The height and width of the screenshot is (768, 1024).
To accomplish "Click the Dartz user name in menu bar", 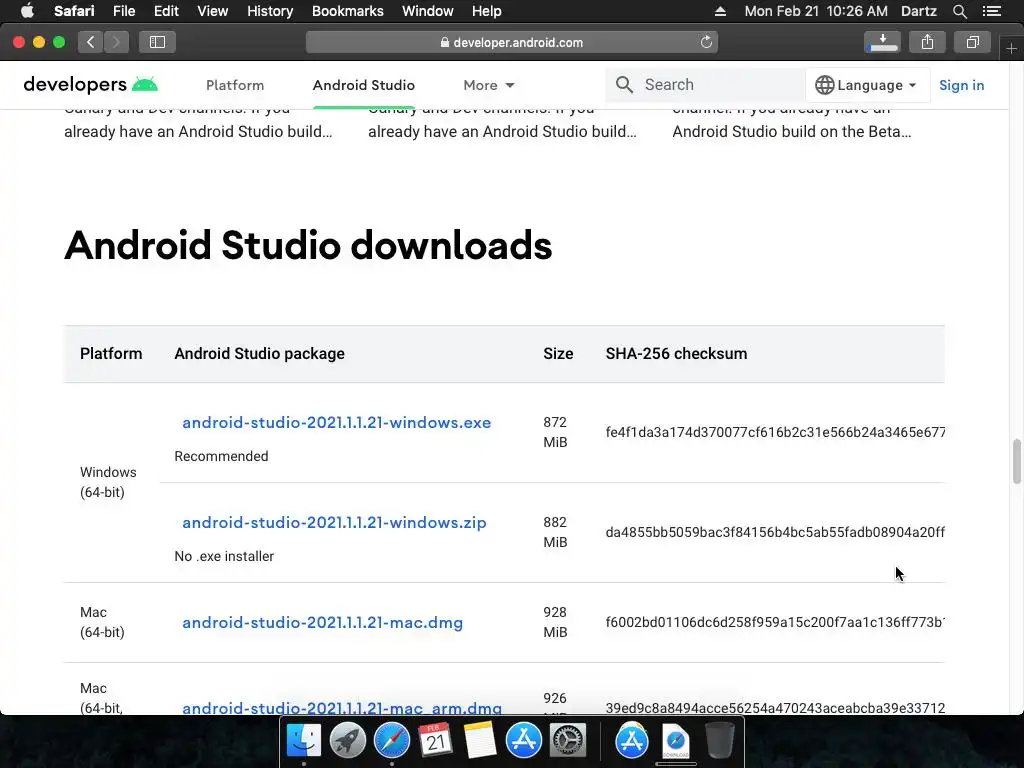I will [918, 11].
